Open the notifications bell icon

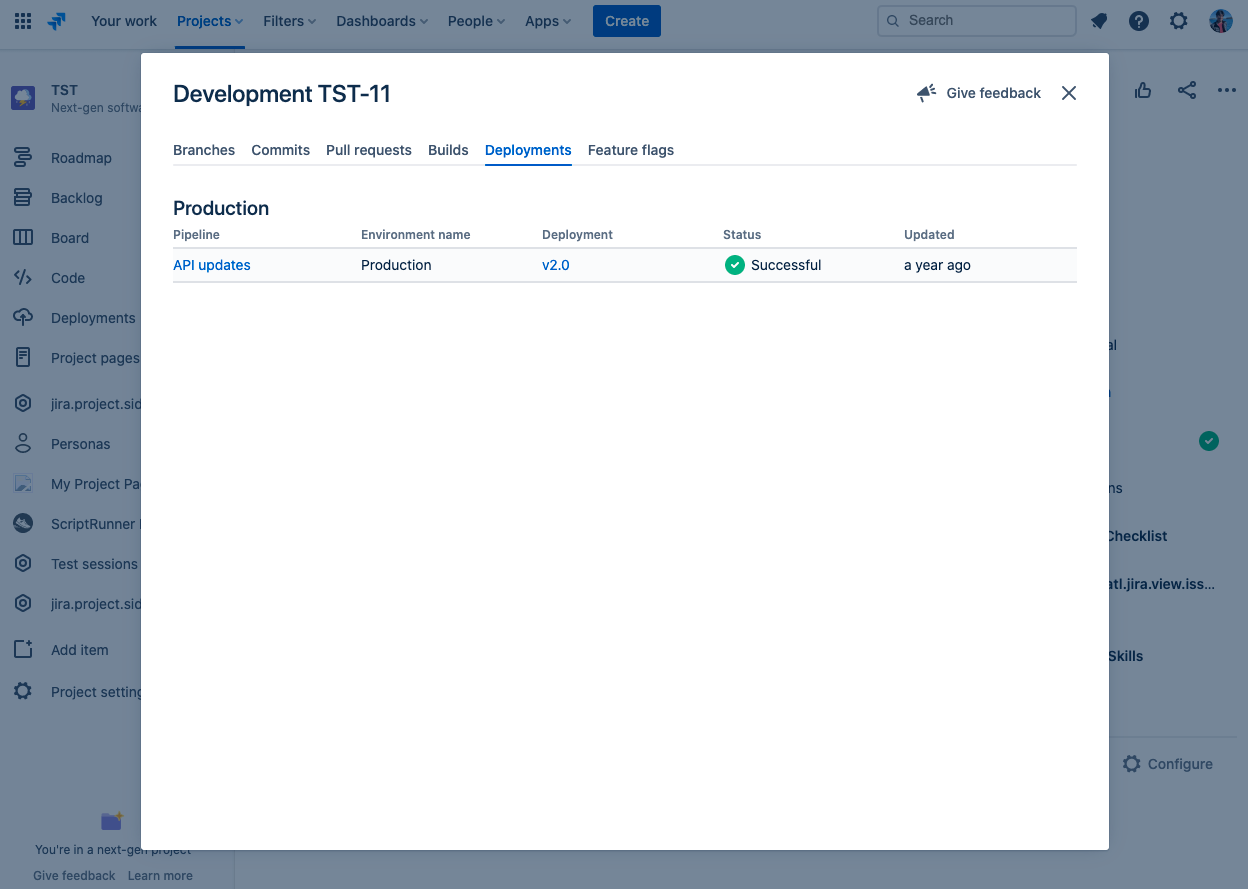(x=1099, y=21)
